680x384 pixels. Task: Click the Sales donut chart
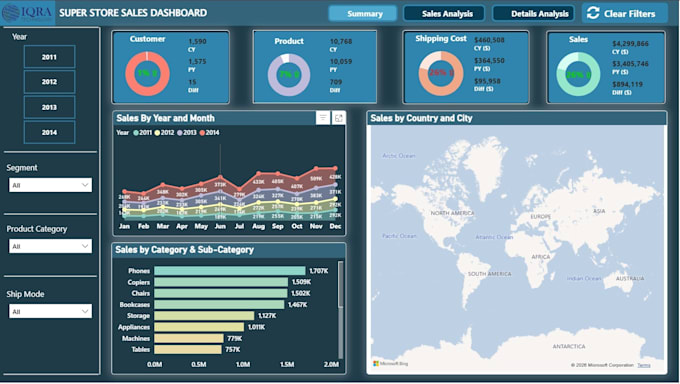[578, 74]
